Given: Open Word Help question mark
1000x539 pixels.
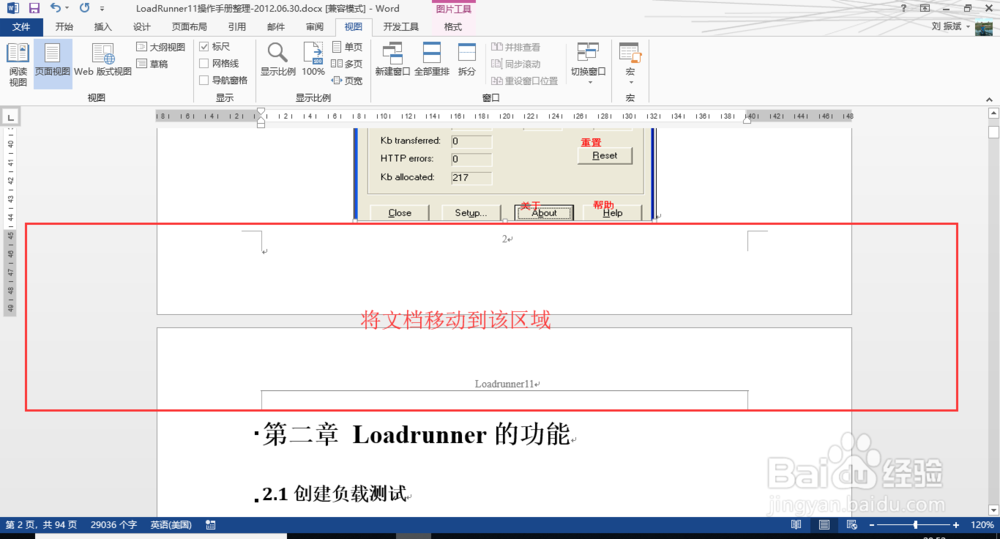Looking at the screenshot, I should (903, 8).
